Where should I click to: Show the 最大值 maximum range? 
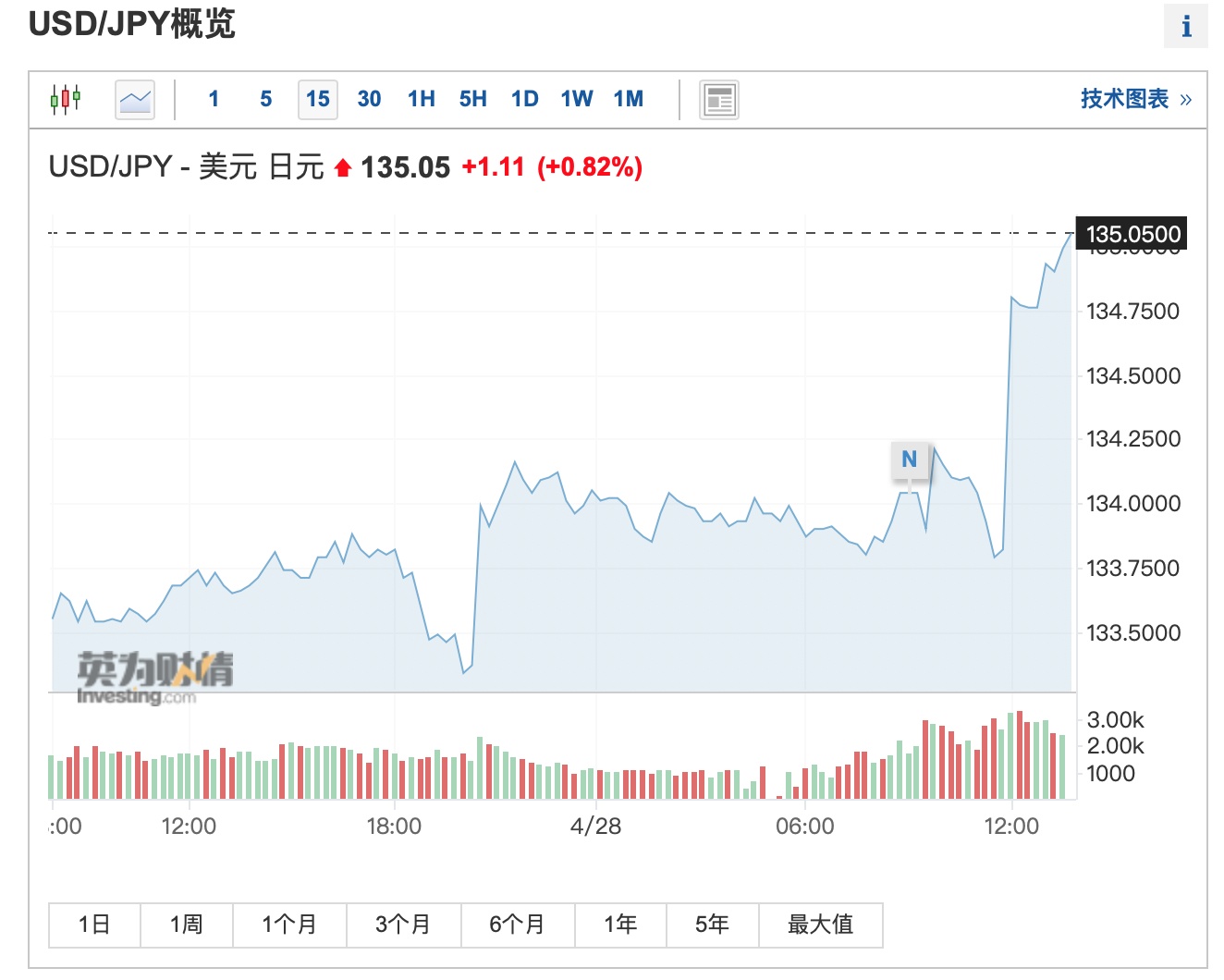820,925
